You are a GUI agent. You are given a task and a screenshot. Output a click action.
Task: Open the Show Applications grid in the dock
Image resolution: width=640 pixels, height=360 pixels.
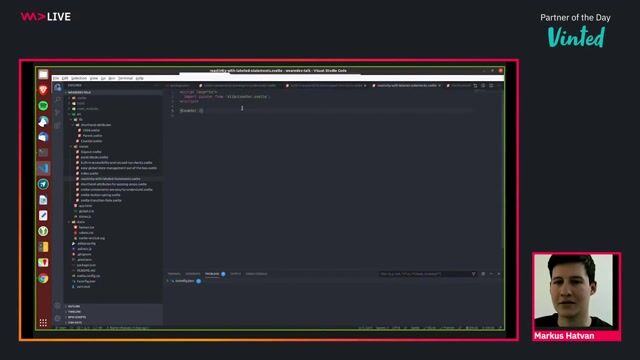point(43,323)
